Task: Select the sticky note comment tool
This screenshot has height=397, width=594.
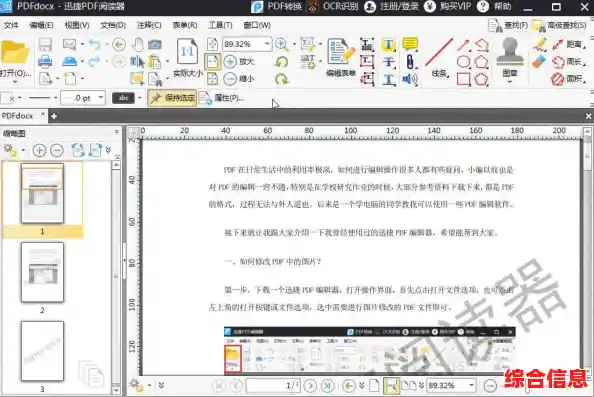Action: click(410, 44)
